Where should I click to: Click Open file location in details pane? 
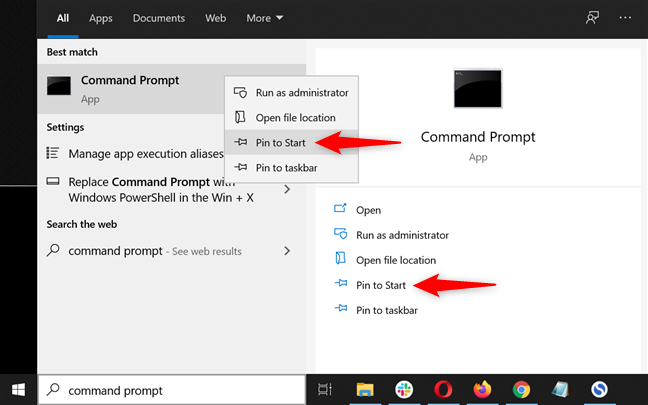click(396, 260)
